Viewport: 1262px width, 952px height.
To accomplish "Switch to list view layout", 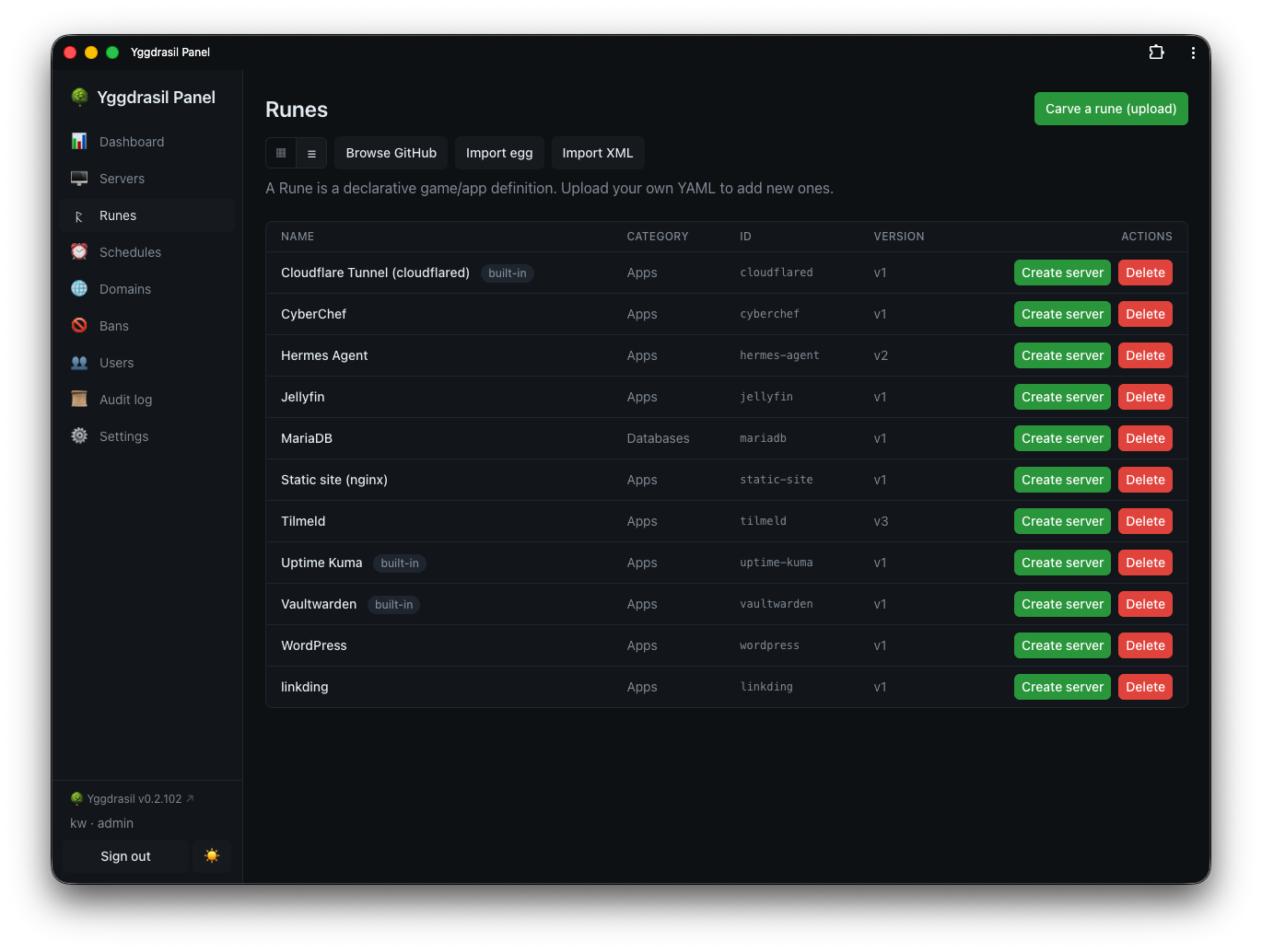I will (x=311, y=153).
